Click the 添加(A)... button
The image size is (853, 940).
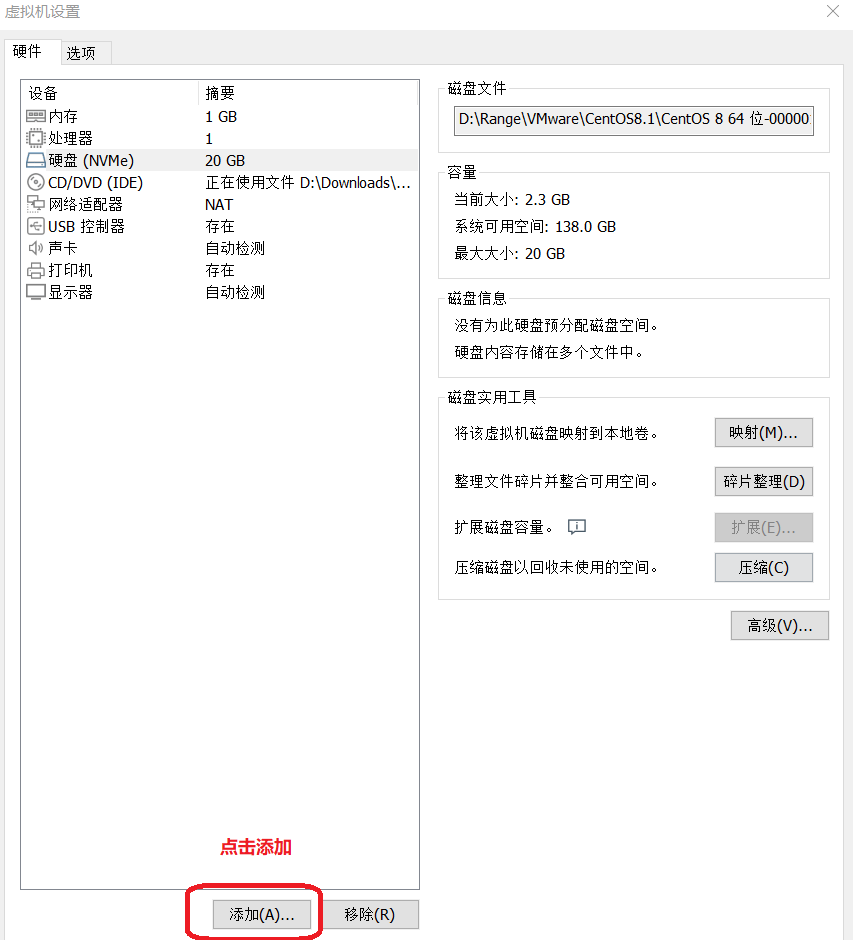pyautogui.click(x=262, y=914)
